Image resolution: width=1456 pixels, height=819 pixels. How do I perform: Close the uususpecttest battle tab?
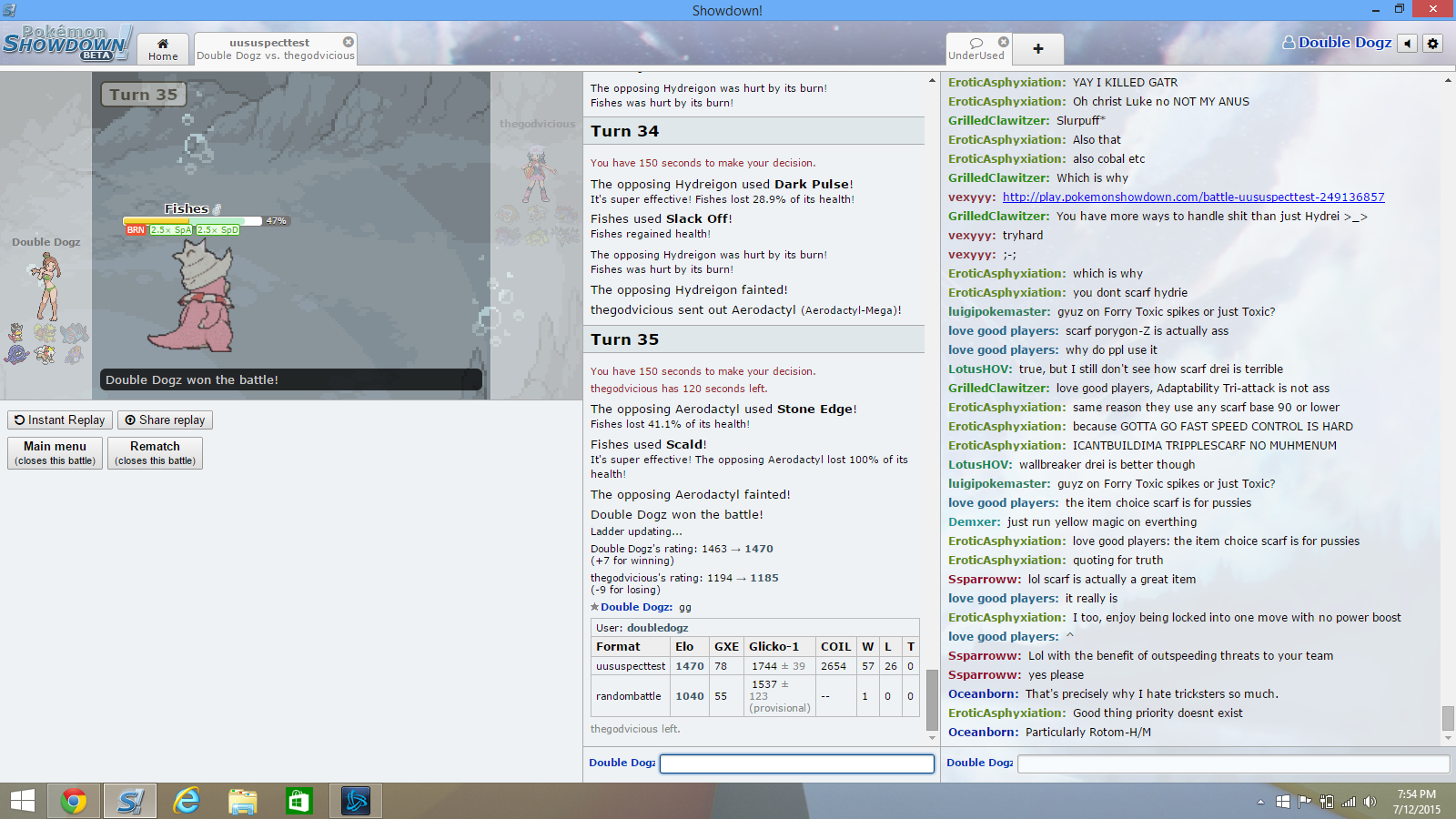coord(348,42)
